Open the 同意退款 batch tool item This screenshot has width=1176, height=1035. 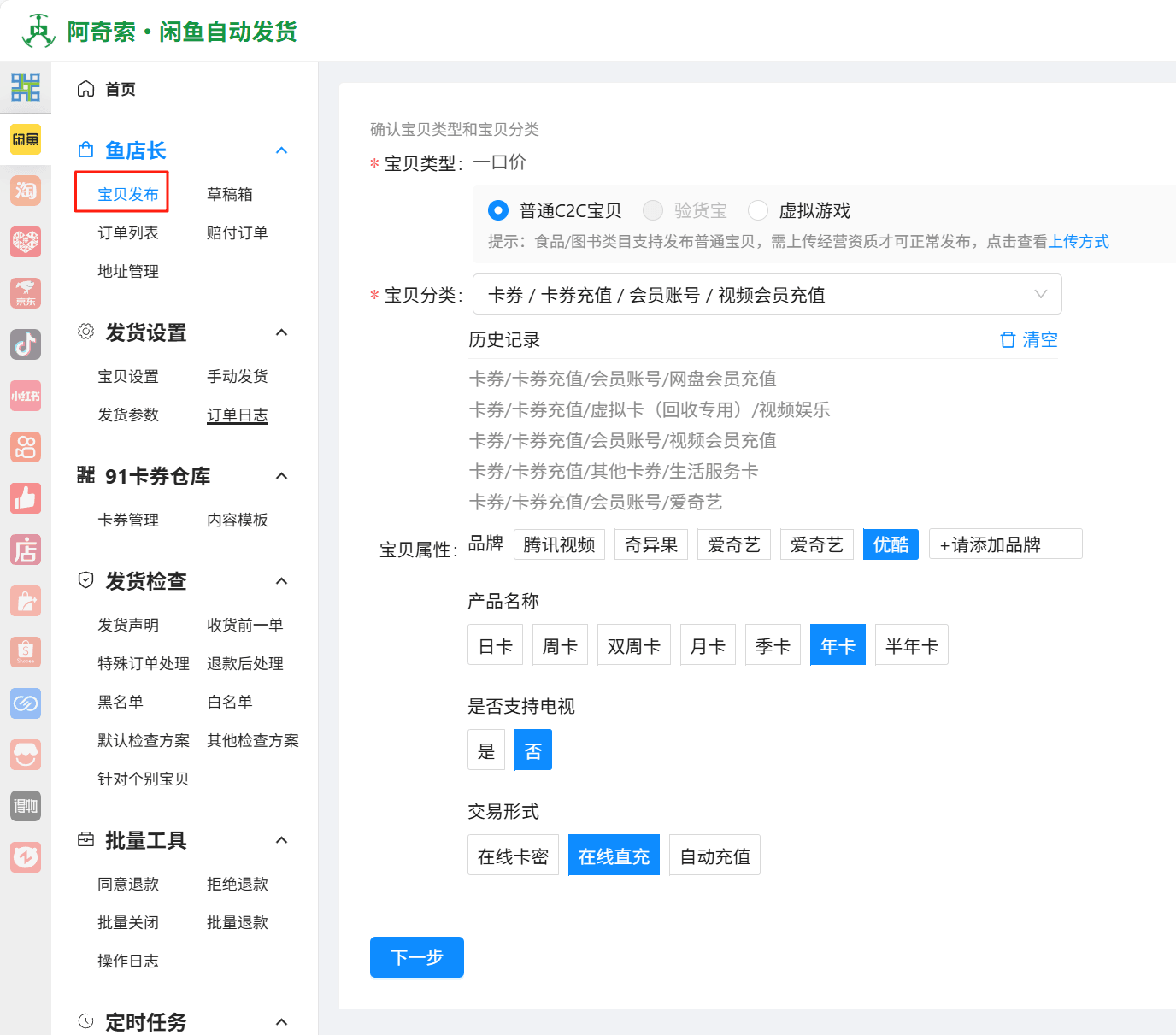pyautogui.click(x=128, y=884)
